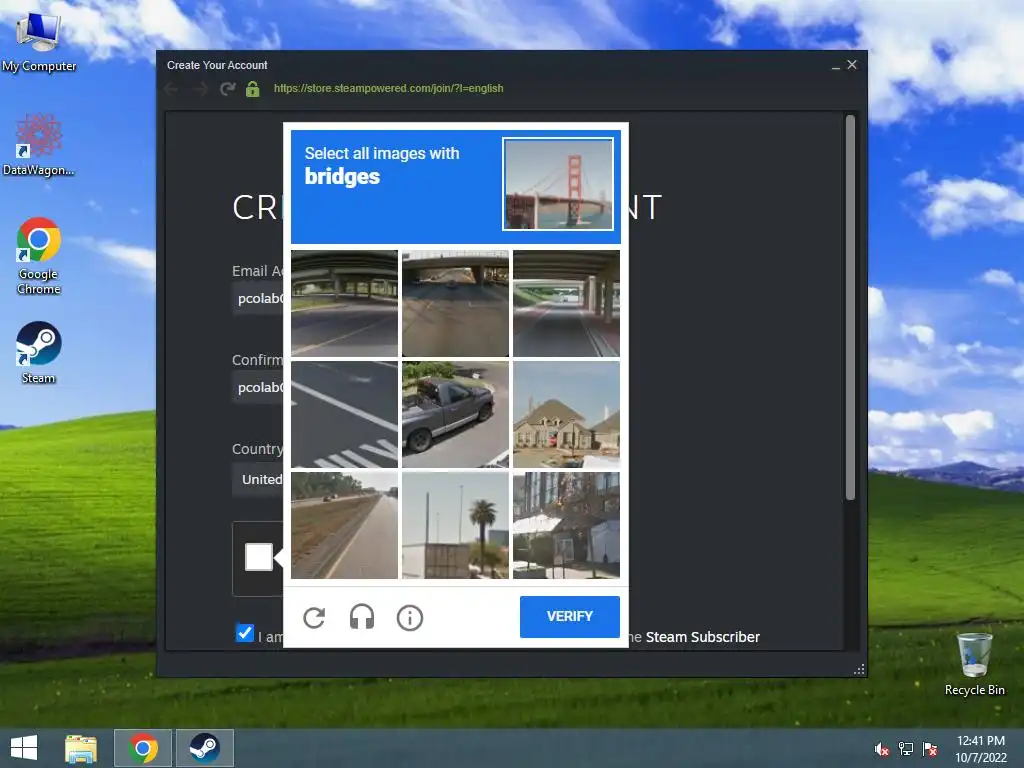Click the network tray icon
Screen dimensions: 1024x768
pyautogui.click(x=906, y=749)
